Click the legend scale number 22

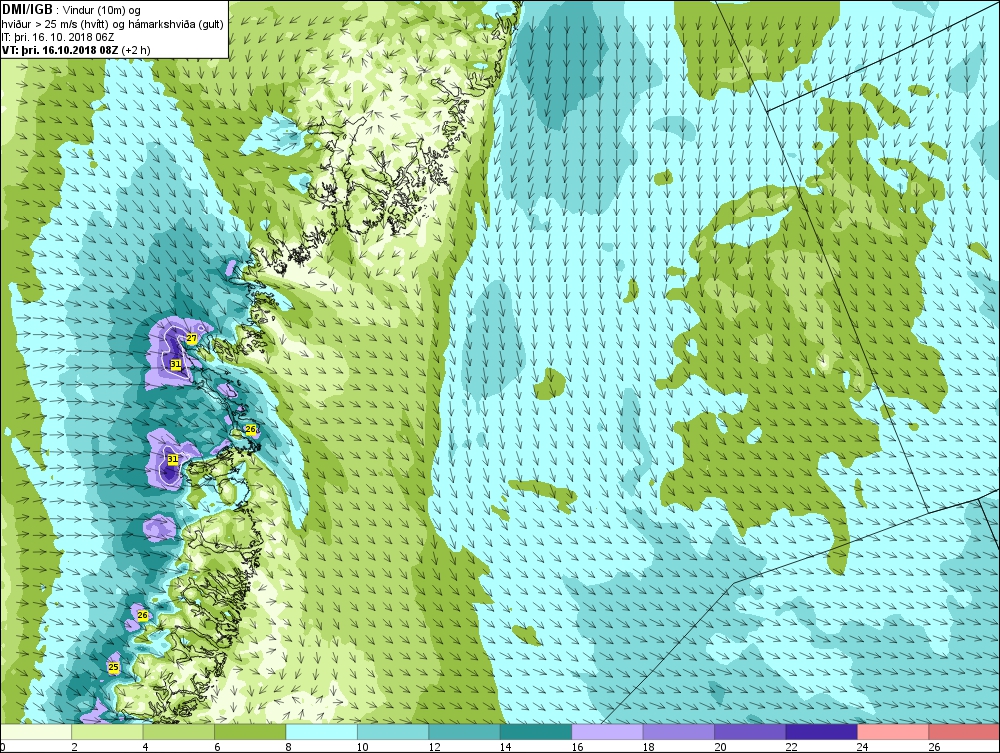pos(791,747)
